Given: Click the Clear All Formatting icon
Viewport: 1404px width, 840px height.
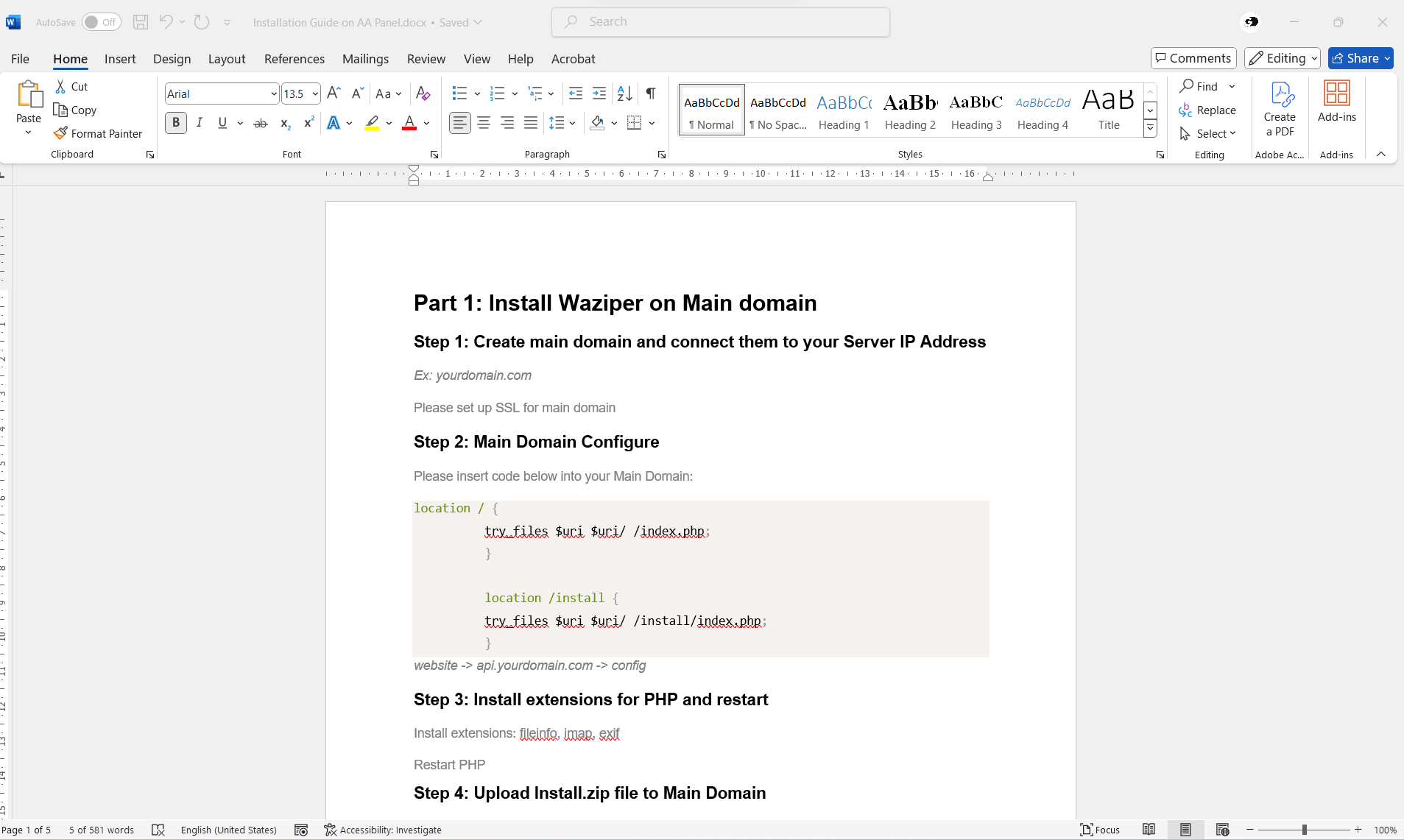Looking at the screenshot, I should (423, 93).
